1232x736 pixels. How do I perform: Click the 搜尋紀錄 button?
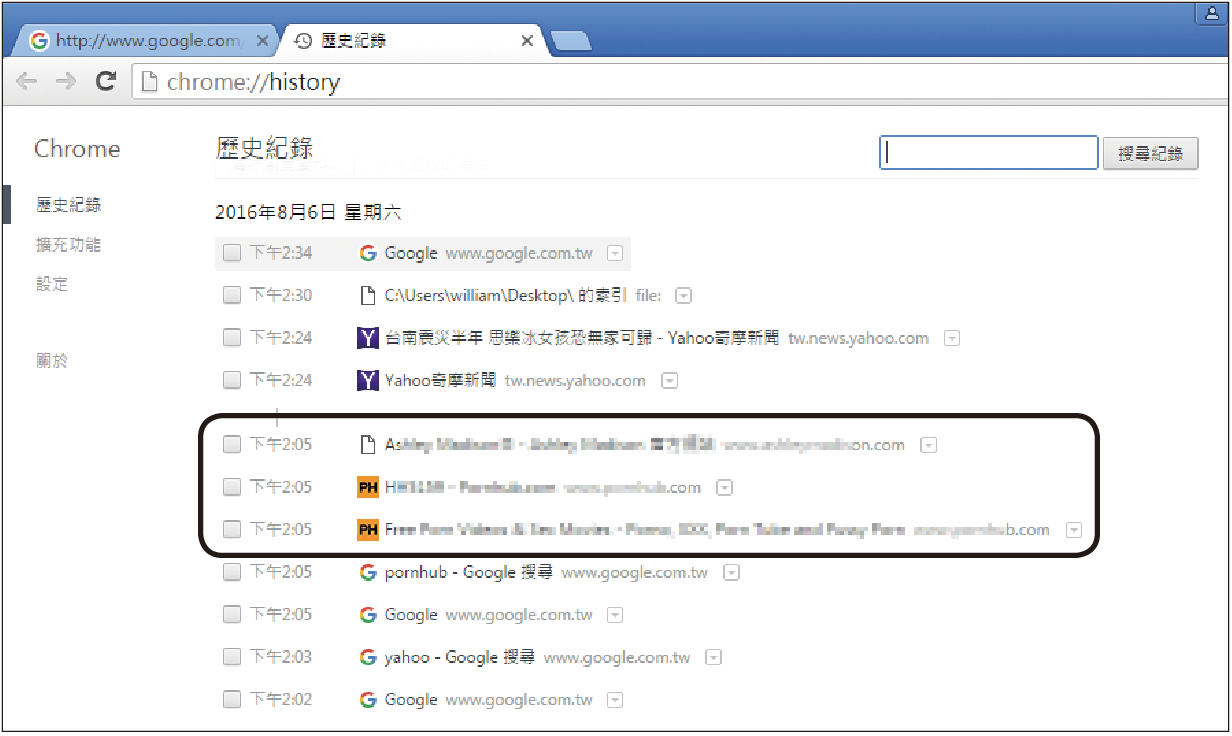pos(1150,154)
